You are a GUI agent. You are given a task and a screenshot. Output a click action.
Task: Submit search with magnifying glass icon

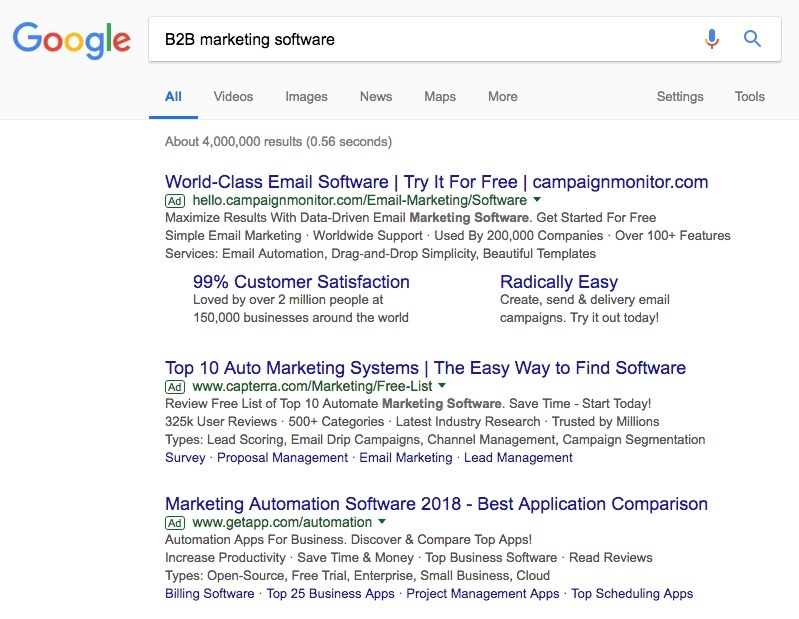[752, 39]
